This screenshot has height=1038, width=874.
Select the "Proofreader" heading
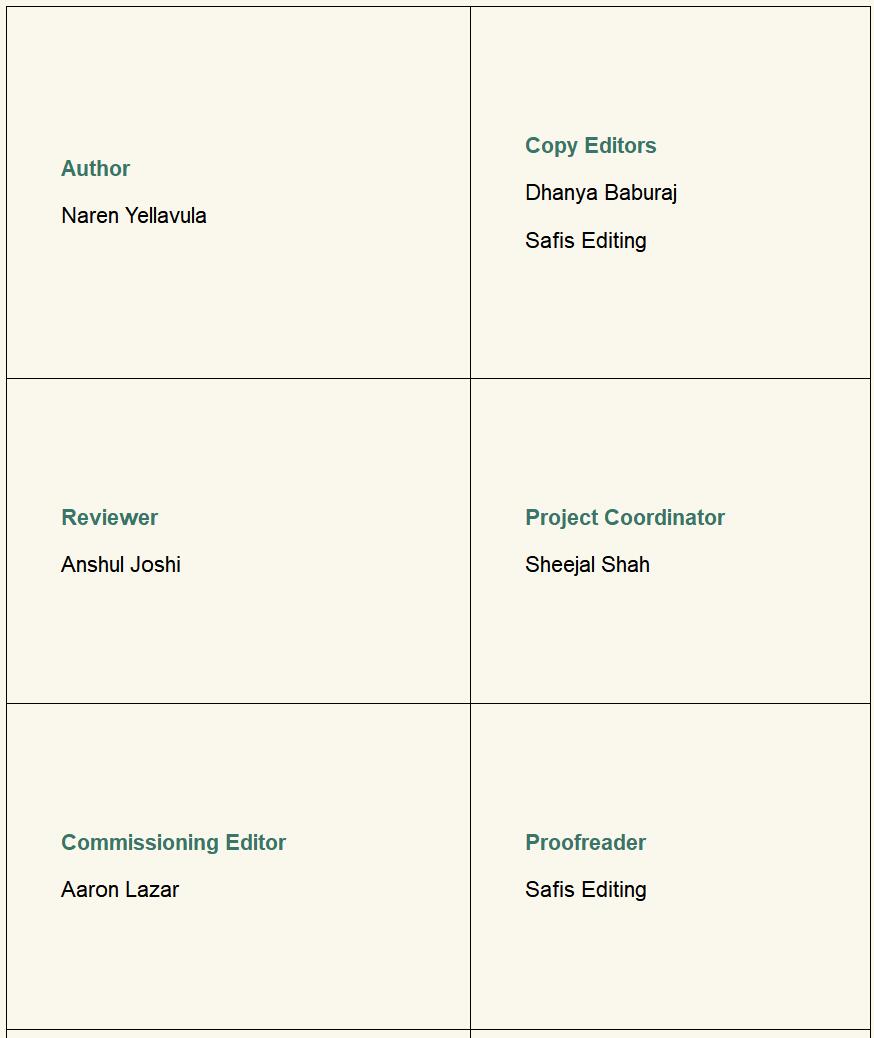[585, 843]
